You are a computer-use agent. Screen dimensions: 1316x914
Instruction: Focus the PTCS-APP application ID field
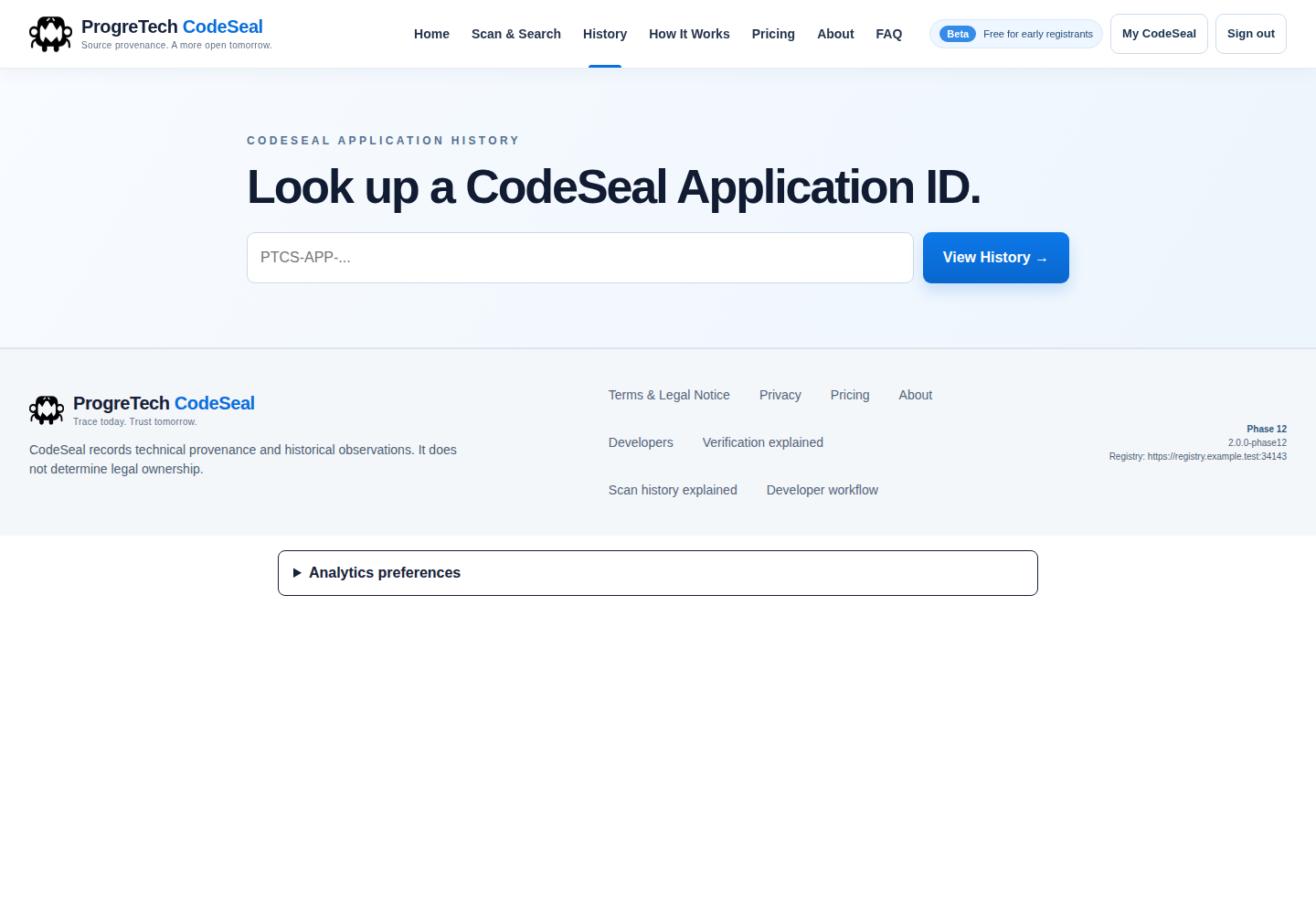(x=580, y=258)
